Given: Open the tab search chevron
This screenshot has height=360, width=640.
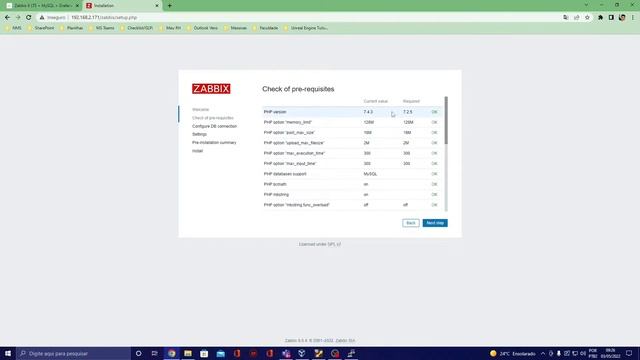Looking at the screenshot, I should pos(586,5).
